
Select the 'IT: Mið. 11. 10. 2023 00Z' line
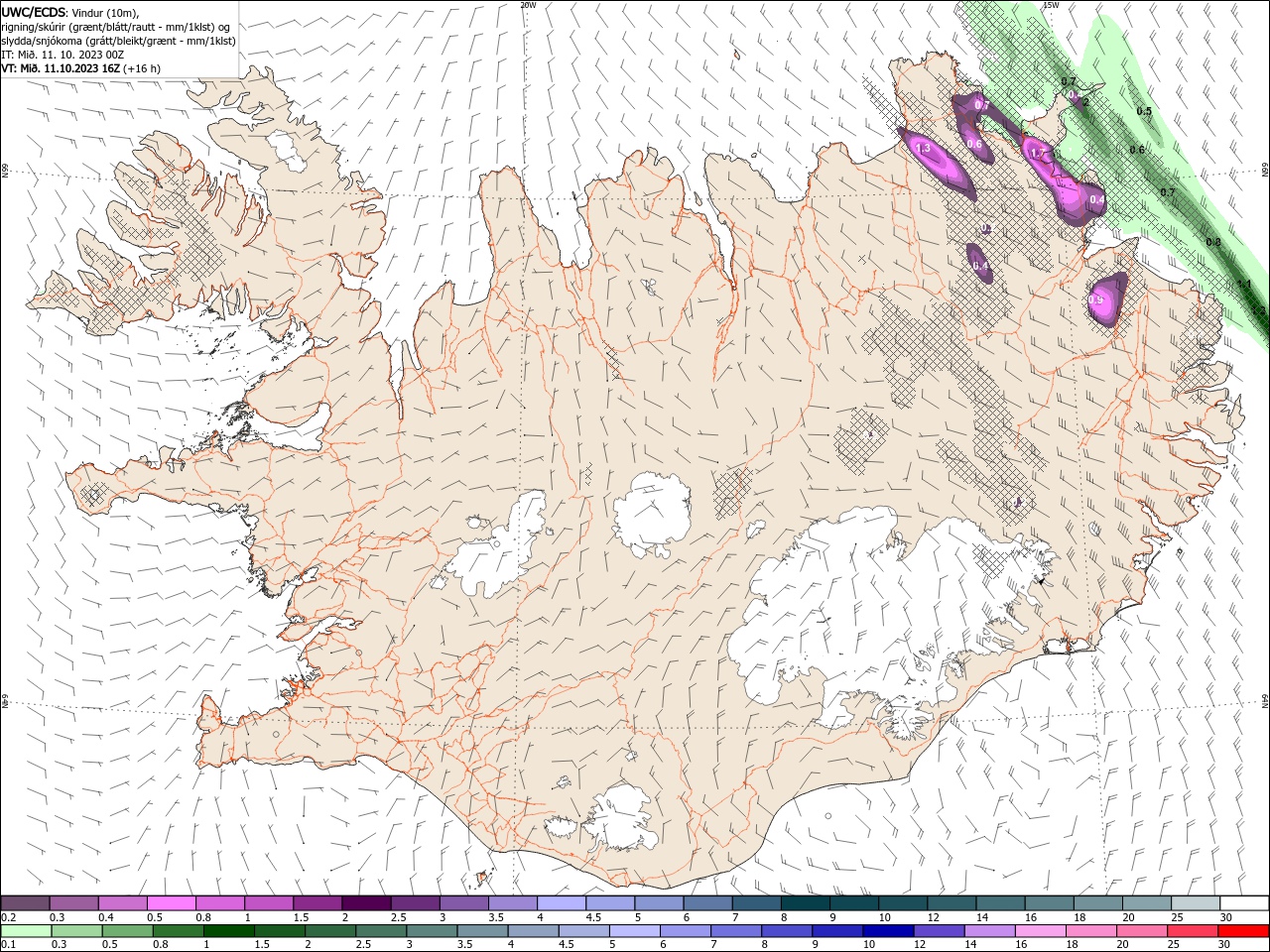coord(62,55)
